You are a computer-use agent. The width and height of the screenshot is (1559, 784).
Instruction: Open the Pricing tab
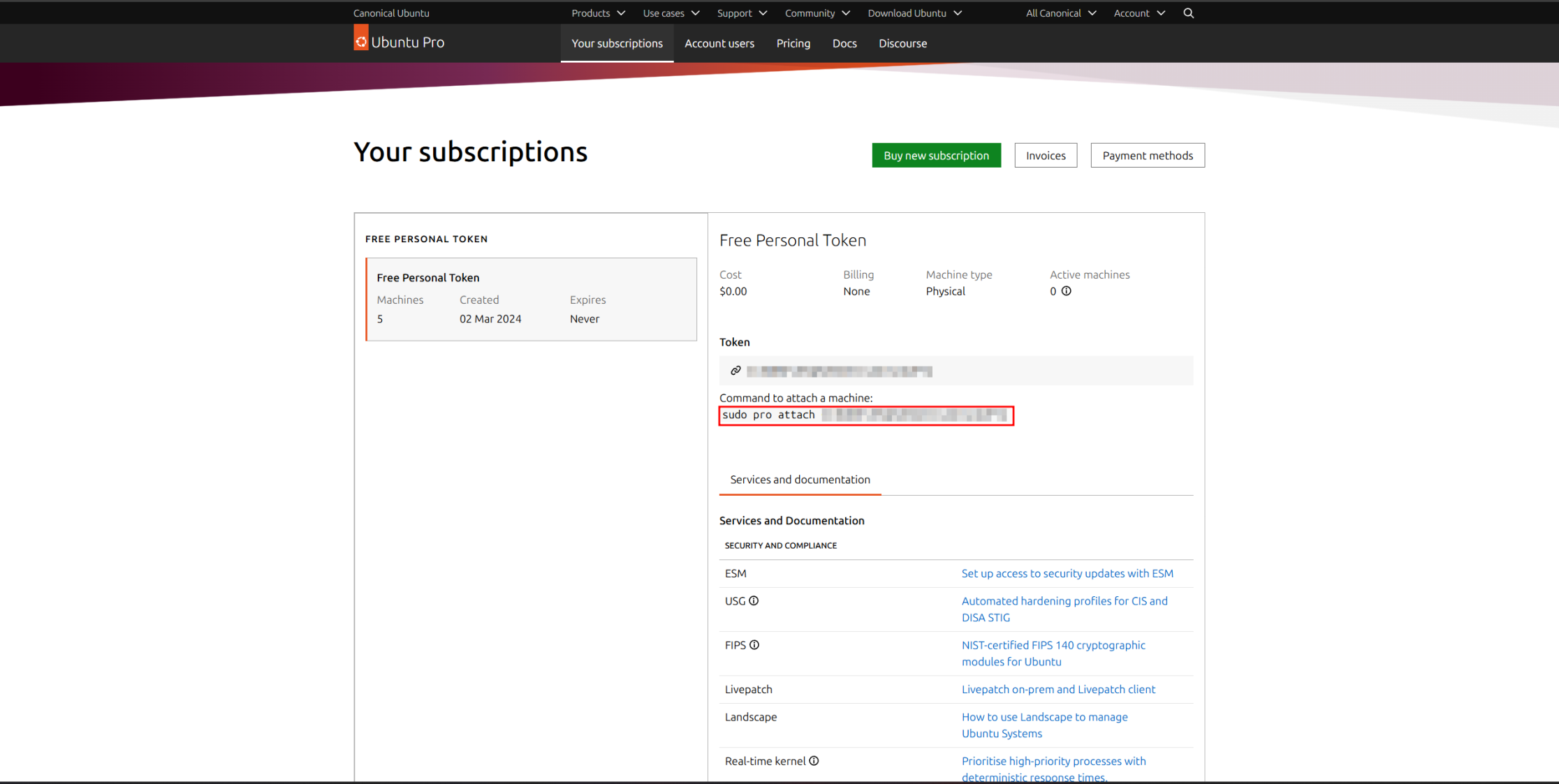[x=793, y=43]
